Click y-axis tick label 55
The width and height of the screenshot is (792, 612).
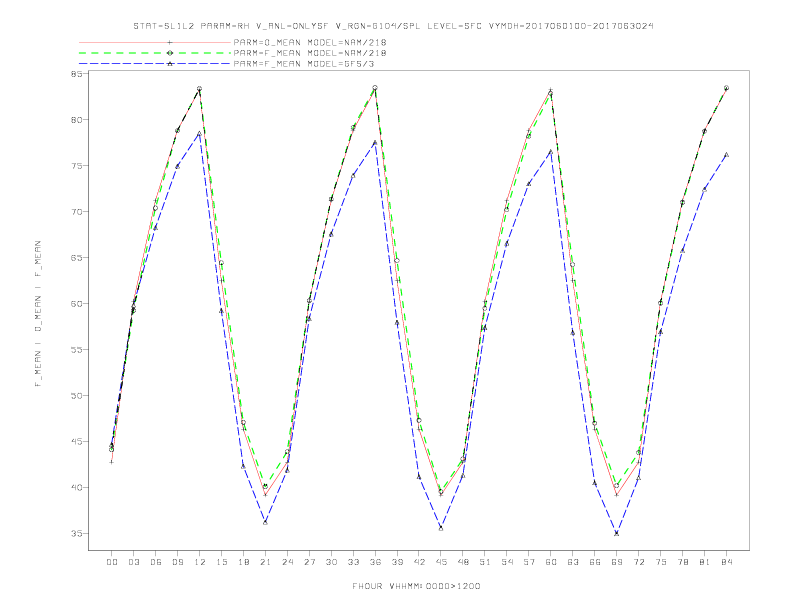pyautogui.click(x=76, y=349)
